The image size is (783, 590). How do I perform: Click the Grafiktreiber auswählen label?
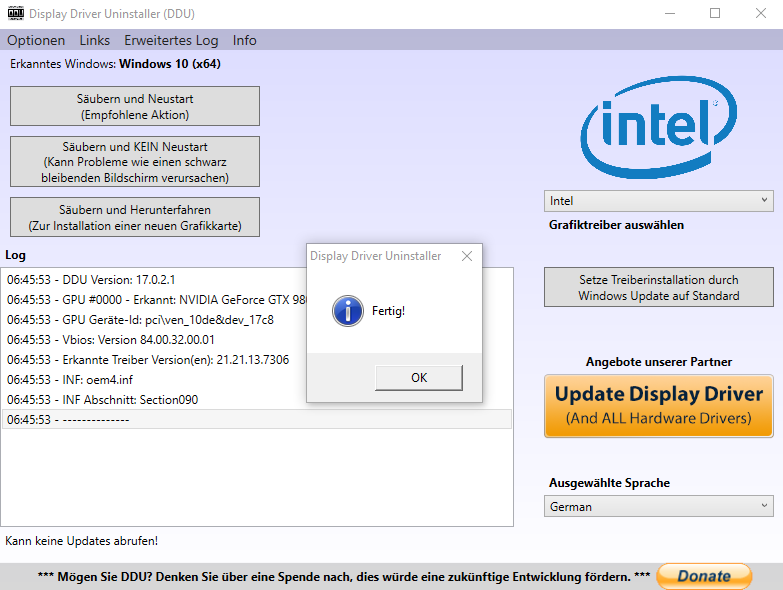pos(616,225)
